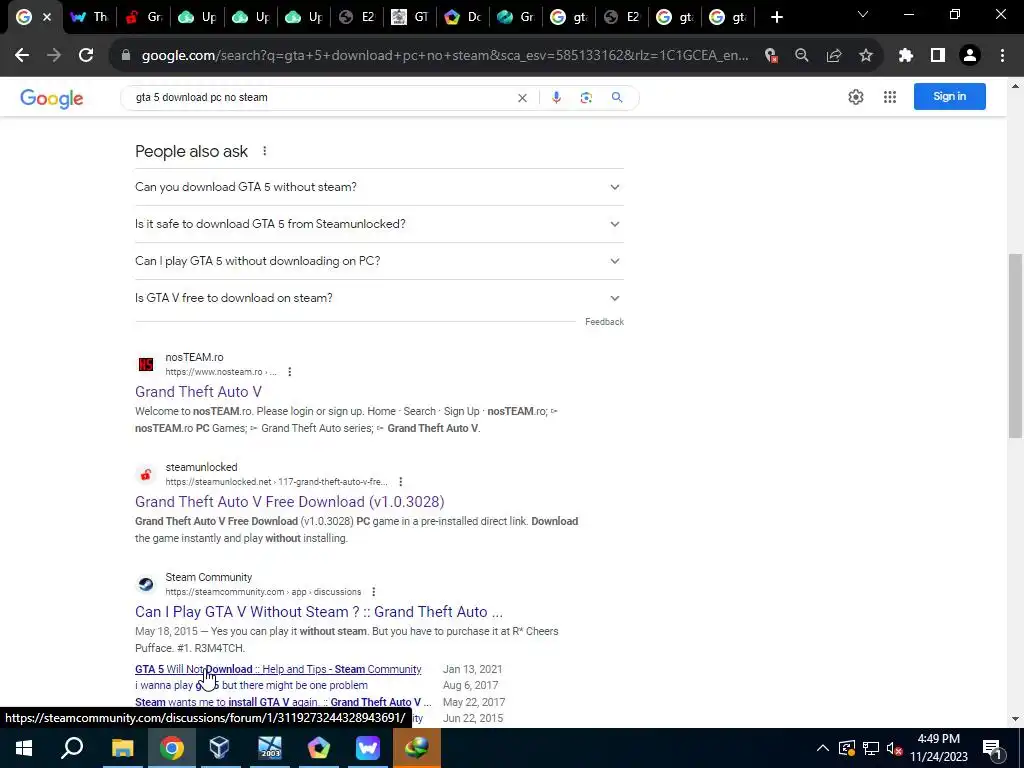Close the active Google tab

tap(47, 17)
